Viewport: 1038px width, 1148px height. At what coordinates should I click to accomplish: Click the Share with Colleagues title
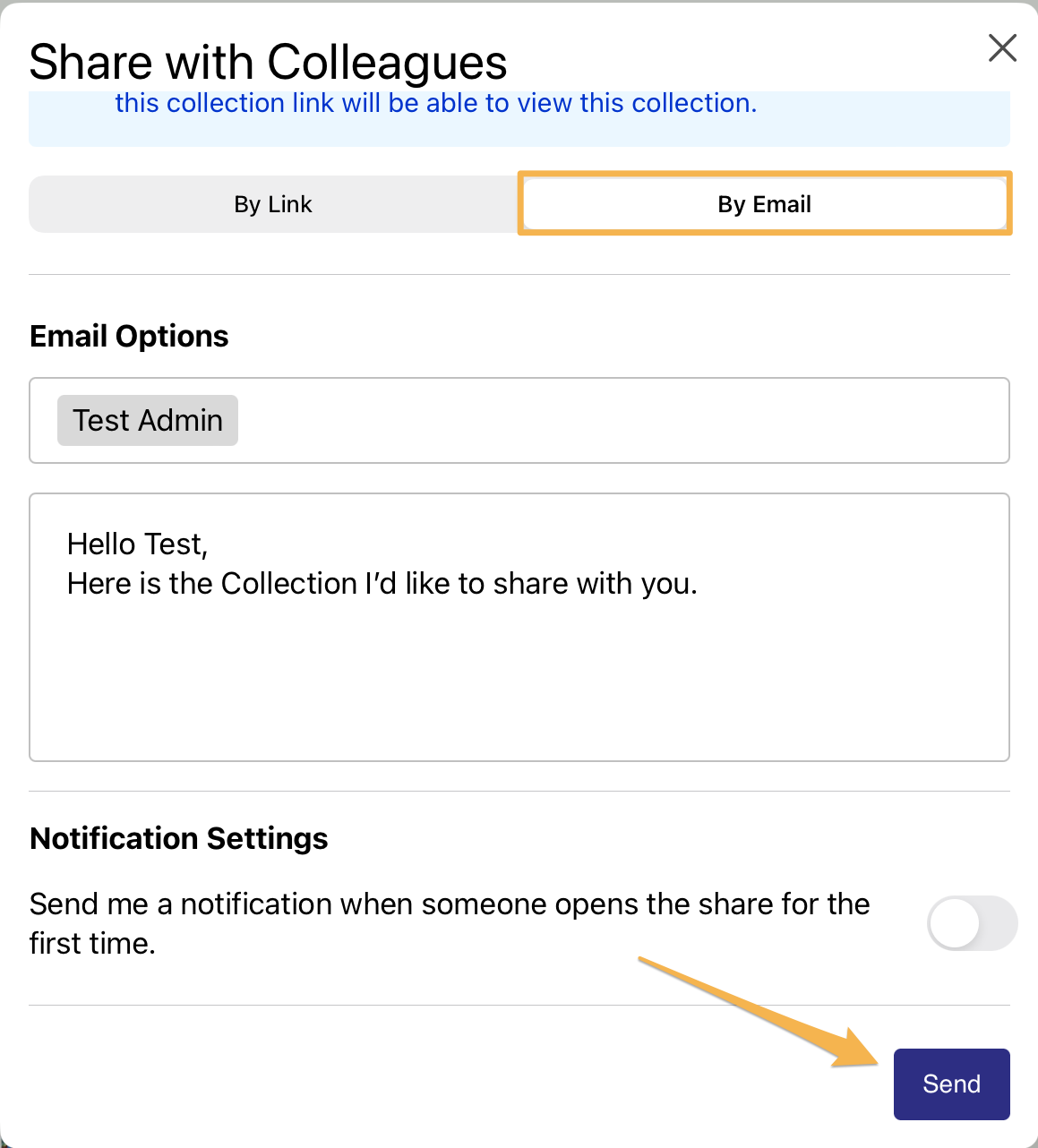268,62
